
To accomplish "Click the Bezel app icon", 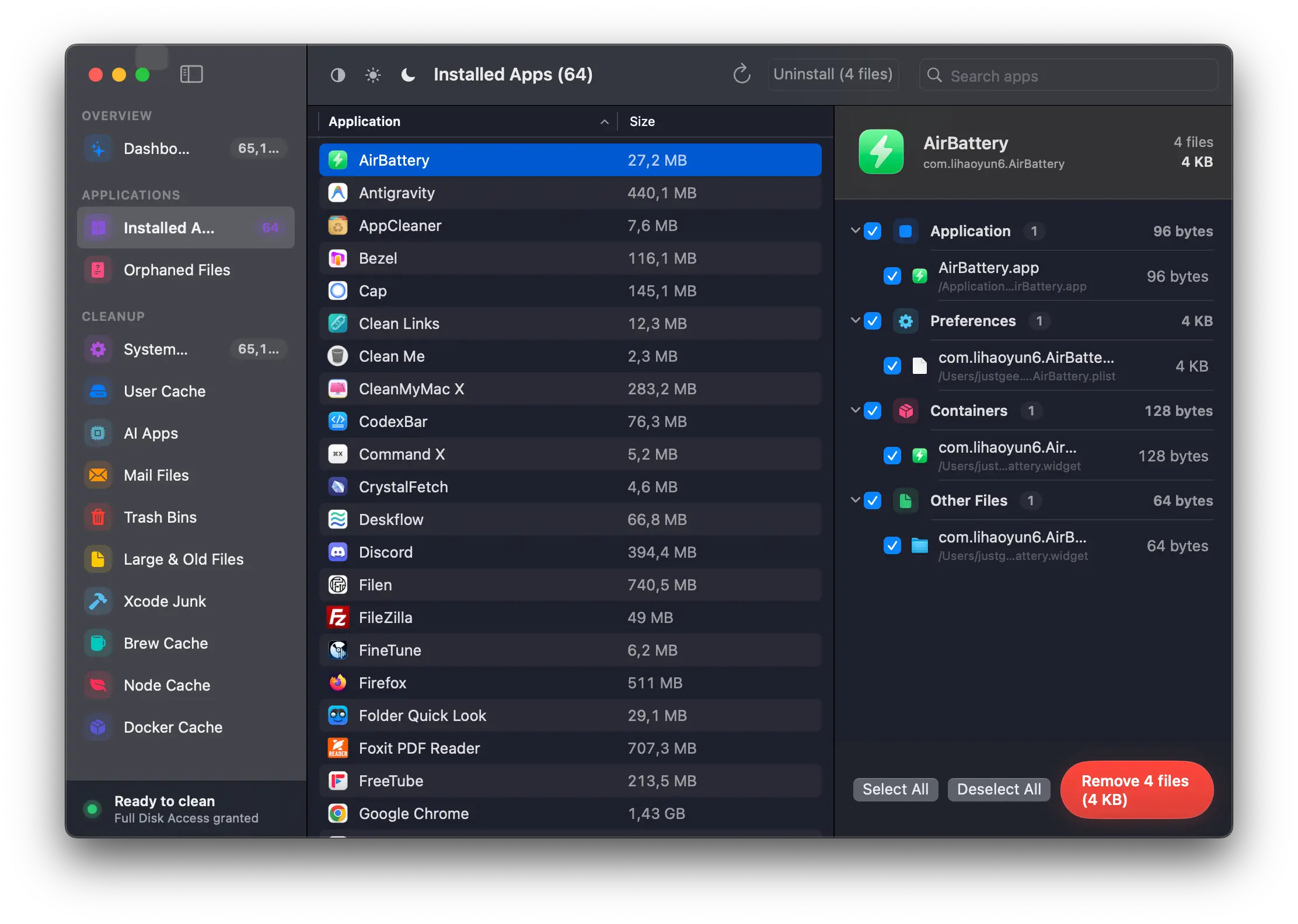I will tap(338, 258).
